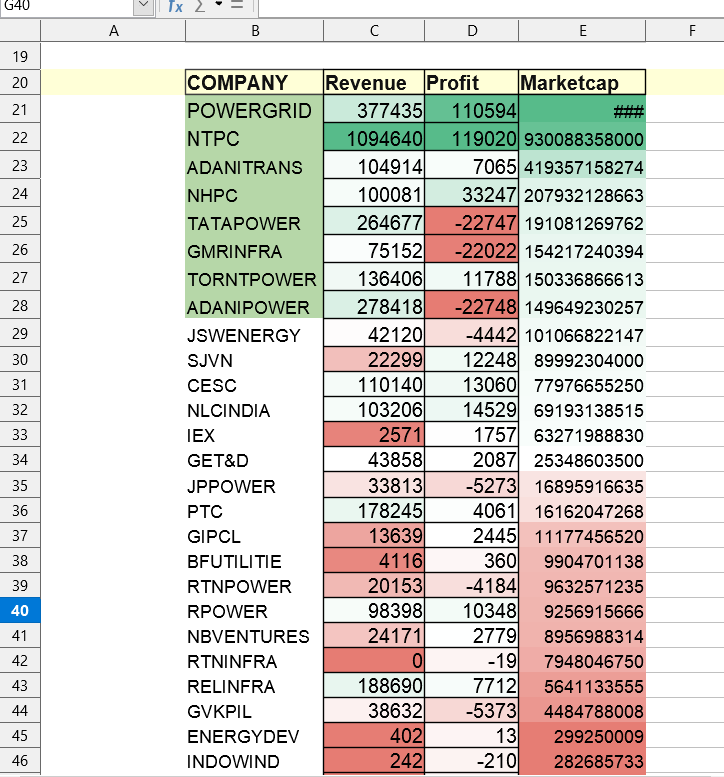Select the BFUTILITIE cell
Viewport: 724px width, 777px height.
tap(254, 560)
